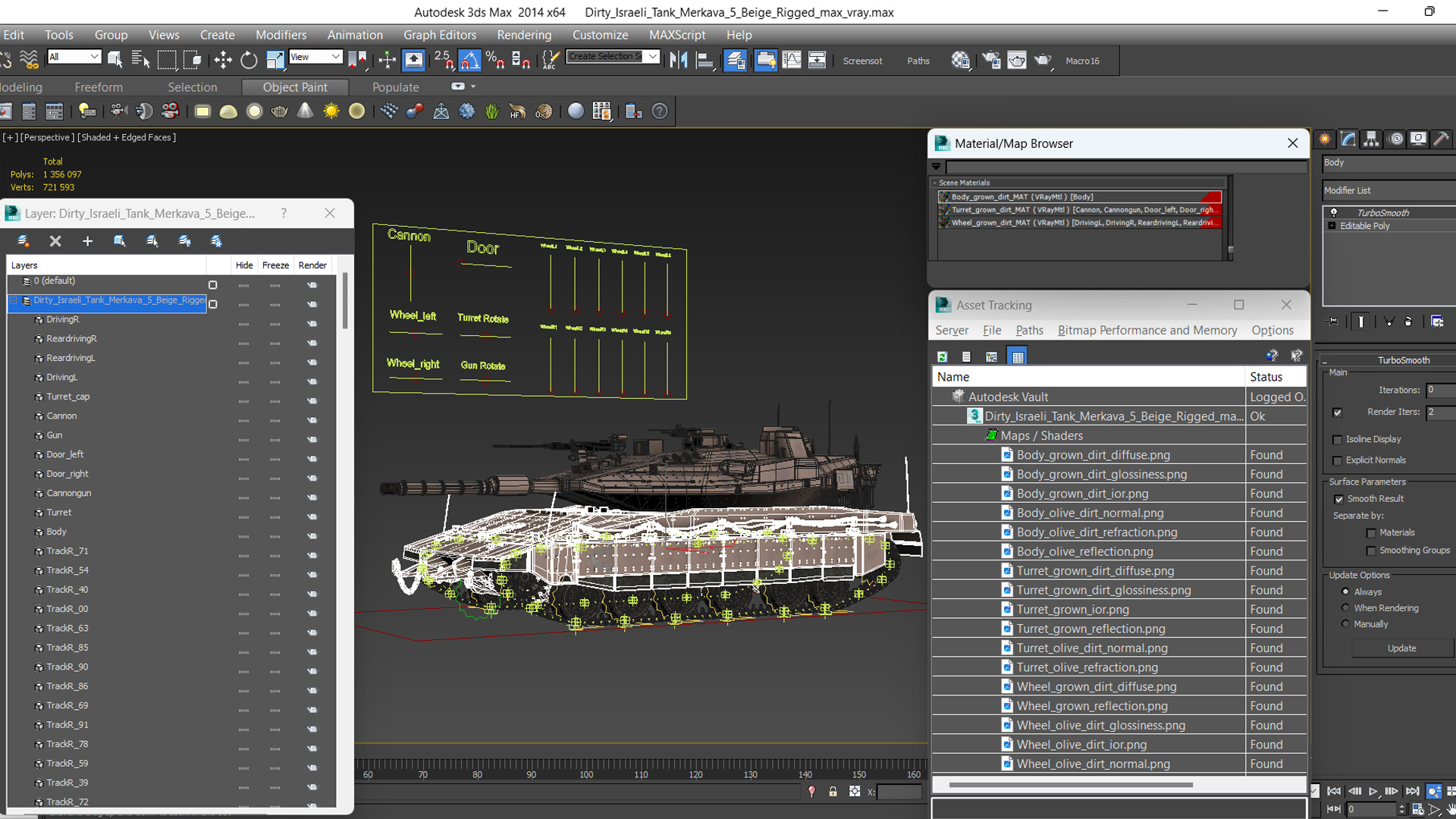Click the Play Animation button

pos(1373,791)
